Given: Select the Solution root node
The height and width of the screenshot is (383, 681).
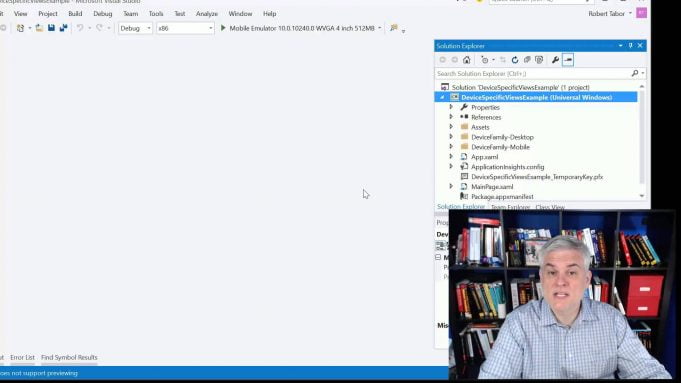Looking at the screenshot, I should click(520, 87).
